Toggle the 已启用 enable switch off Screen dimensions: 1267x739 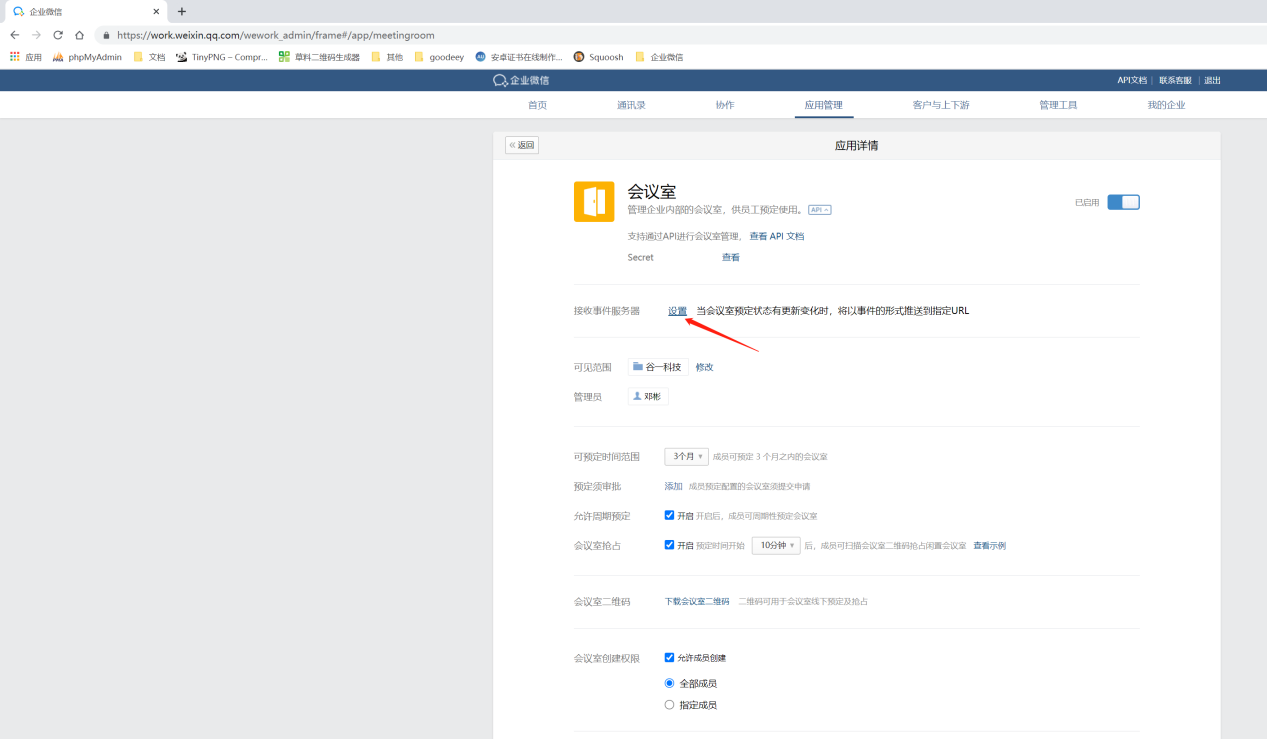pos(1123,201)
